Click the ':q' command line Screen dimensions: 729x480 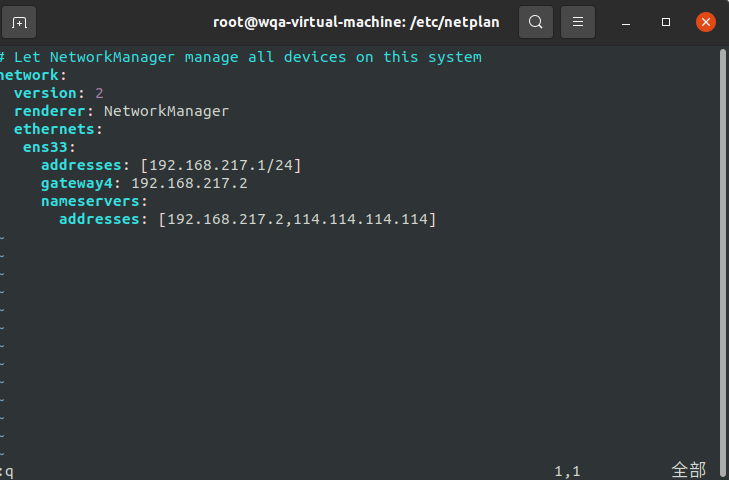point(7,472)
